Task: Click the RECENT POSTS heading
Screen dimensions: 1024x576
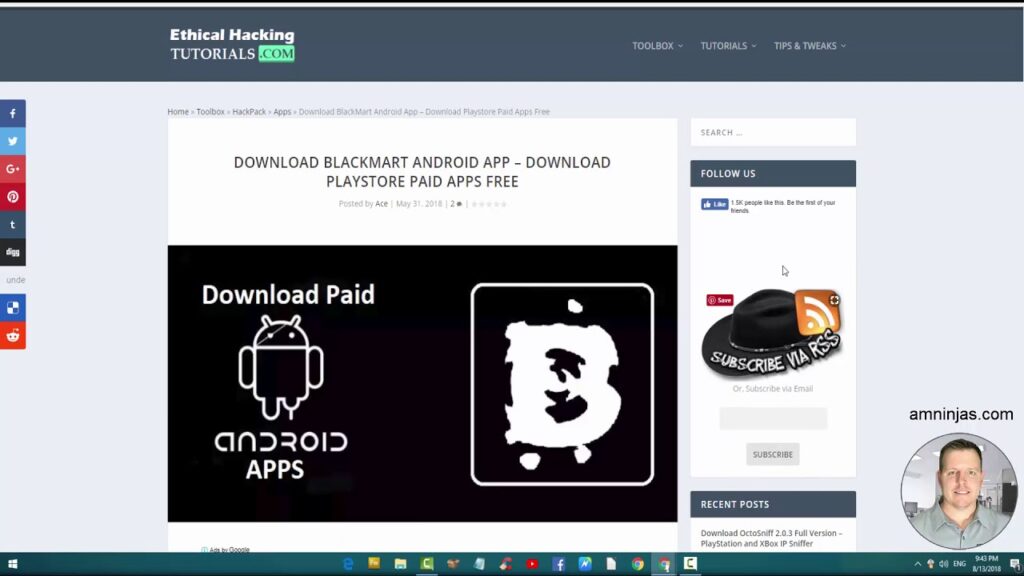Action: tap(735, 504)
